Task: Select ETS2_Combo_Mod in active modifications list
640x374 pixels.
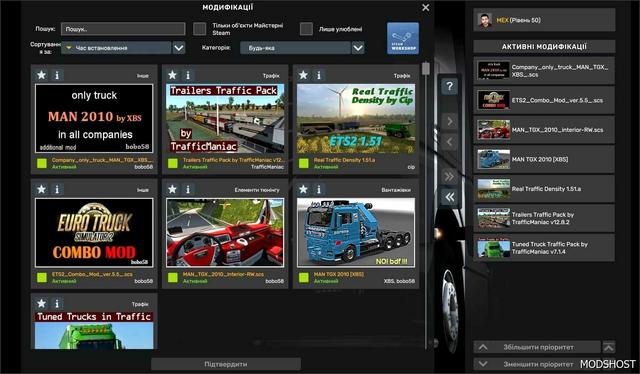Action: tap(544, 100)
